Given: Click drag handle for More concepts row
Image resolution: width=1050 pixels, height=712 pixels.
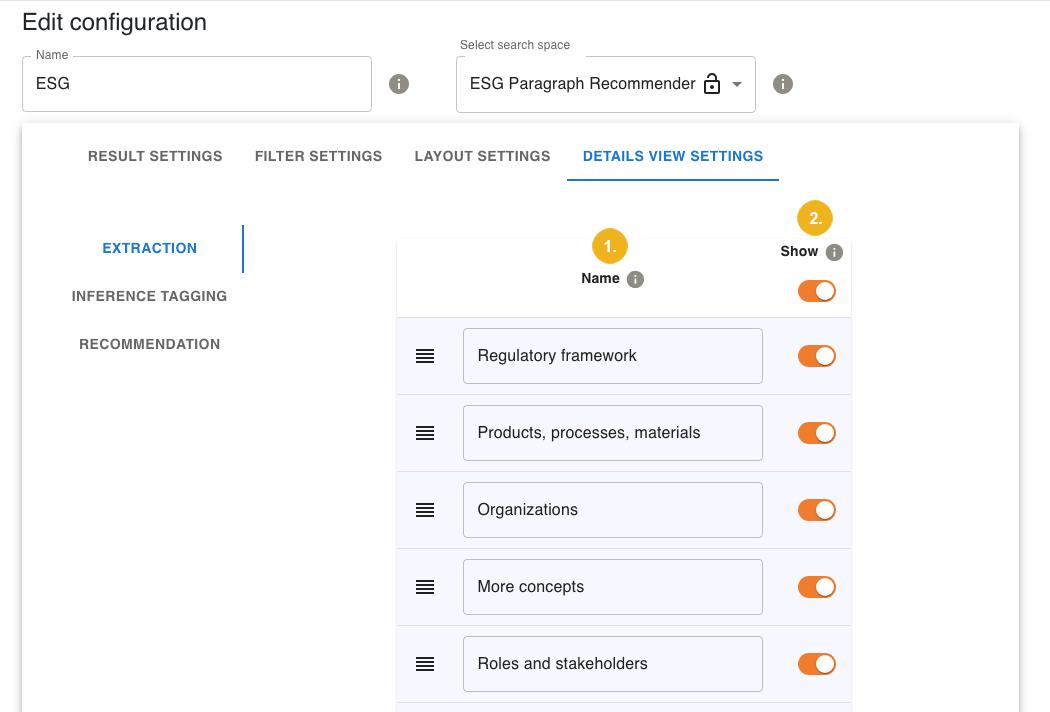Looking at the screenshot, I should click(x=425, y=587).
